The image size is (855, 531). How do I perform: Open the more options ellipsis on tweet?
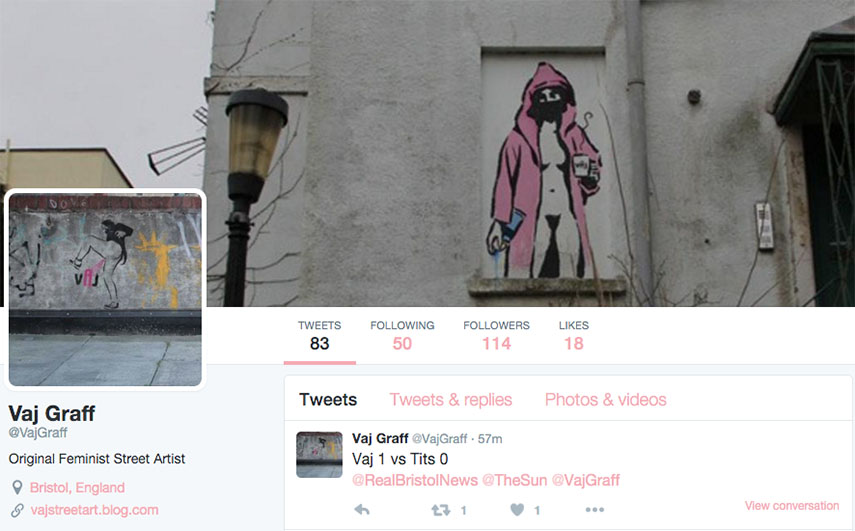click(594, 510)
